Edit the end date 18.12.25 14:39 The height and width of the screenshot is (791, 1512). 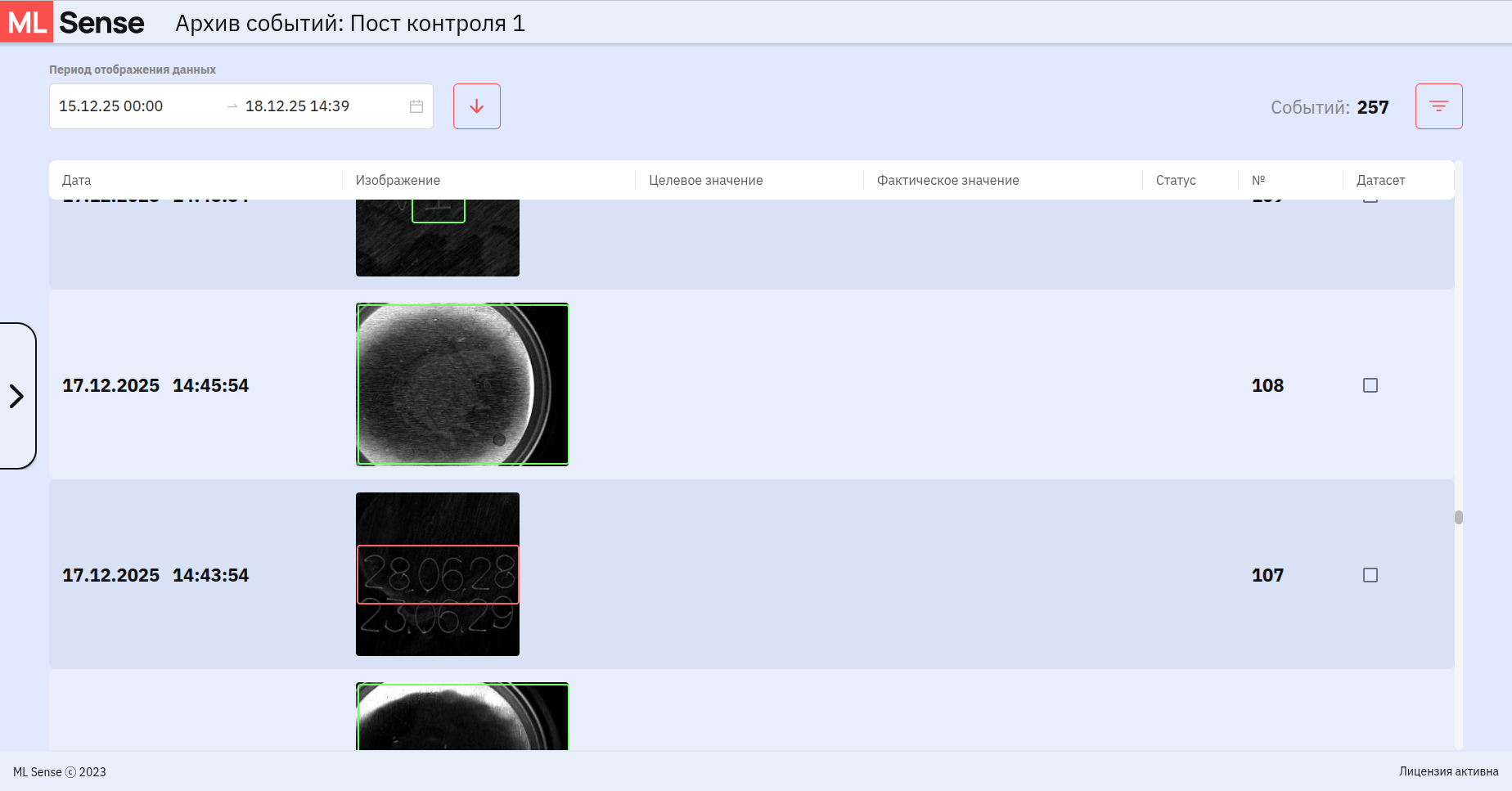point(298,106)
